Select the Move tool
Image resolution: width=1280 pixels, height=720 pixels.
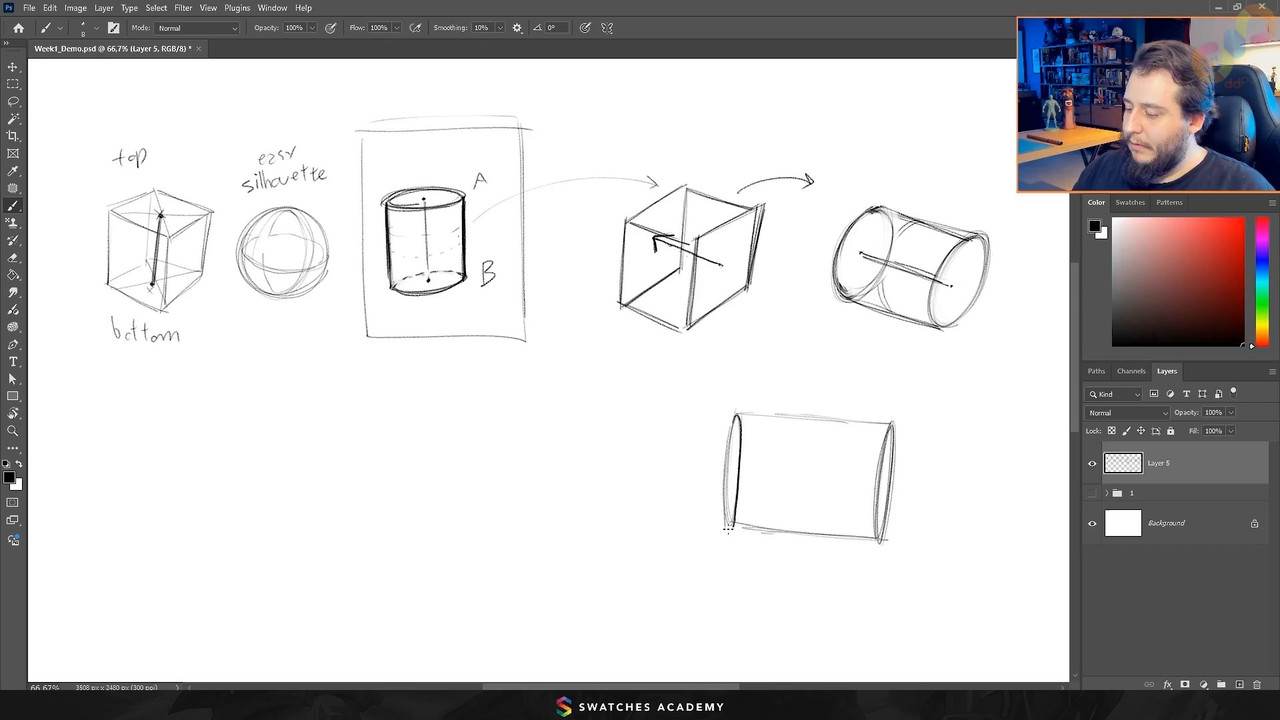click(13, 67)
